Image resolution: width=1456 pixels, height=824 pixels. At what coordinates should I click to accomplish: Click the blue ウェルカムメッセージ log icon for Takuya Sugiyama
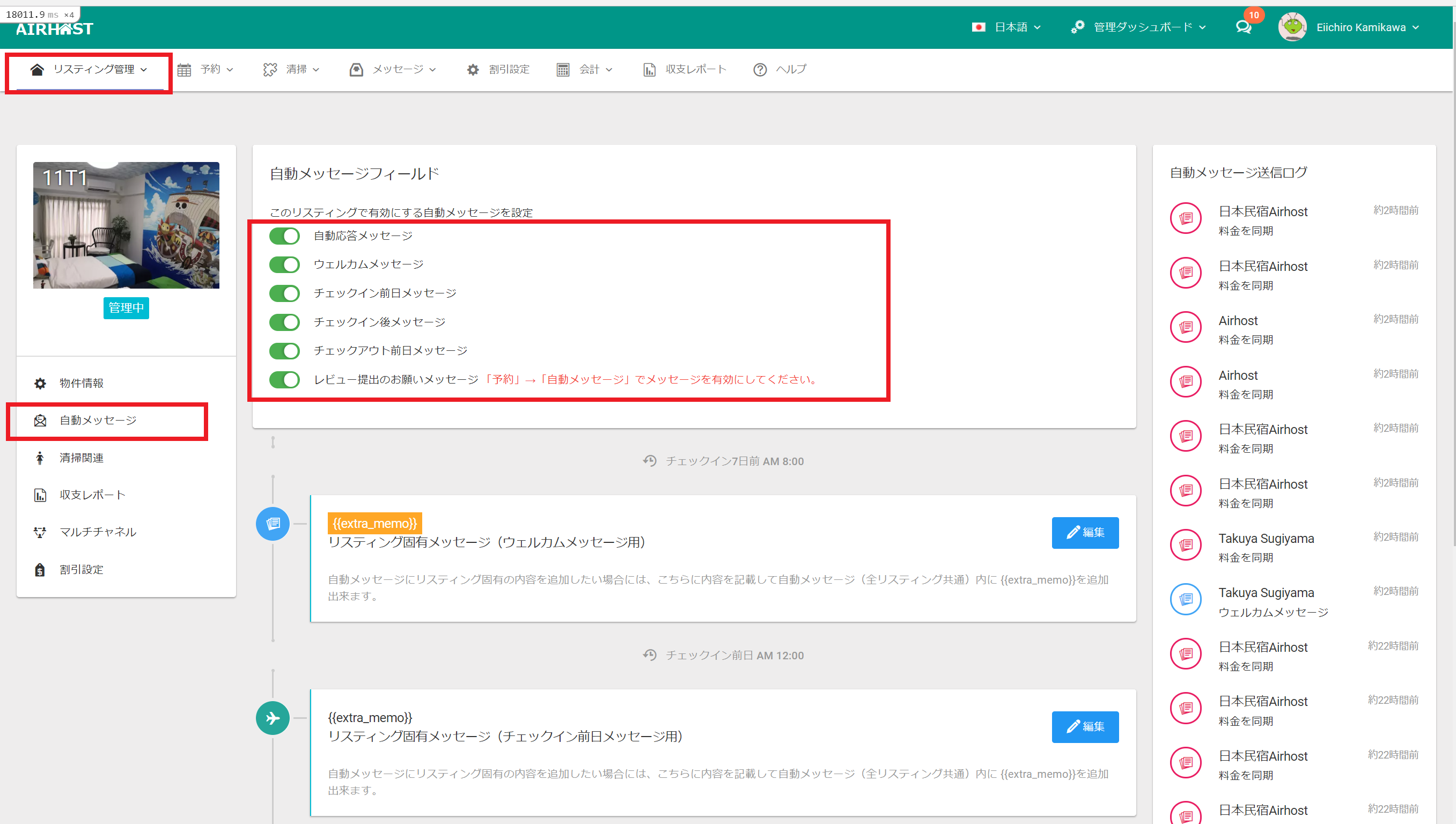click(x=1186, y=599)
